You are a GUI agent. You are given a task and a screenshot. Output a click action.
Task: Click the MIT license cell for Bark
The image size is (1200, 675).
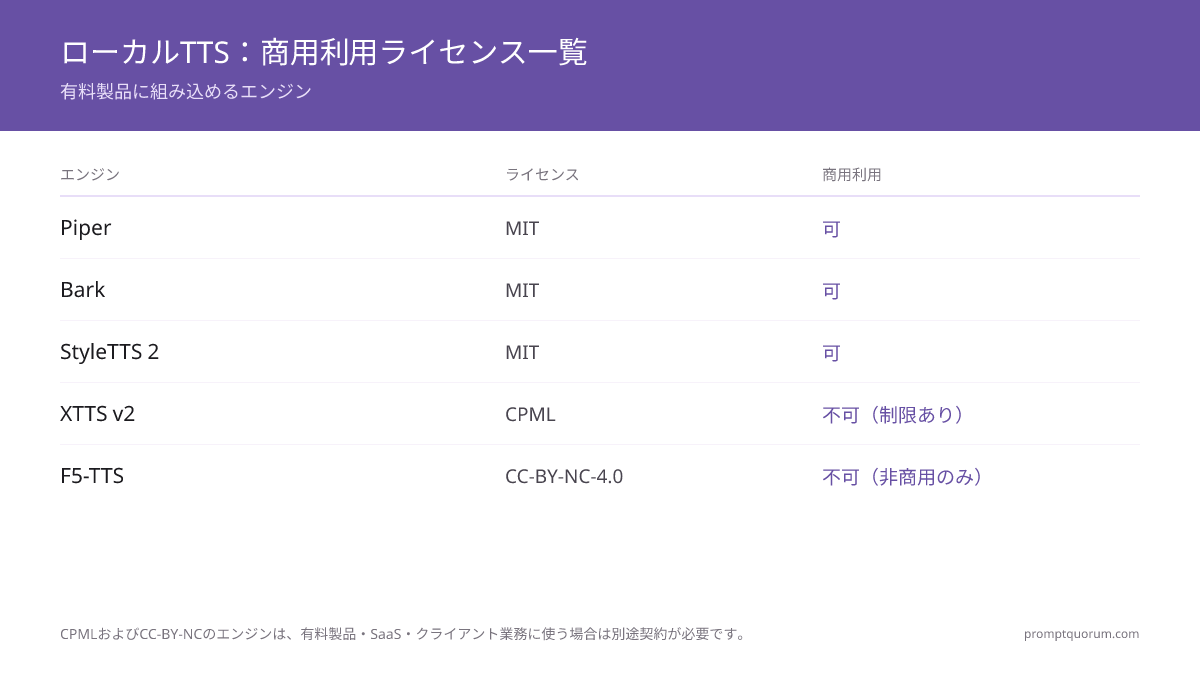522,290
